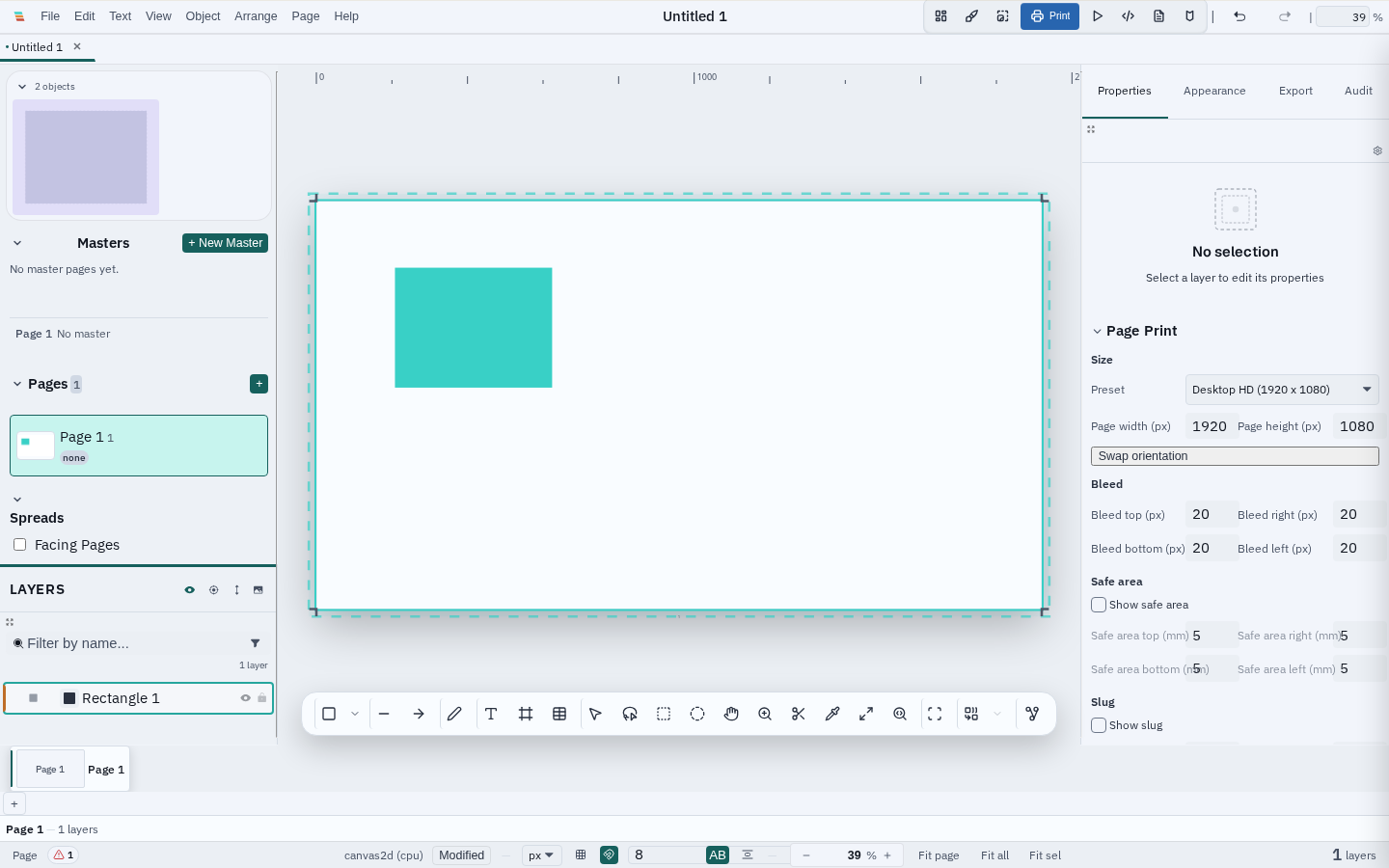This screenshot has height=868, width=1389.
Task: Select the Eyedropper tool
Action: click(x=832, y=714)
